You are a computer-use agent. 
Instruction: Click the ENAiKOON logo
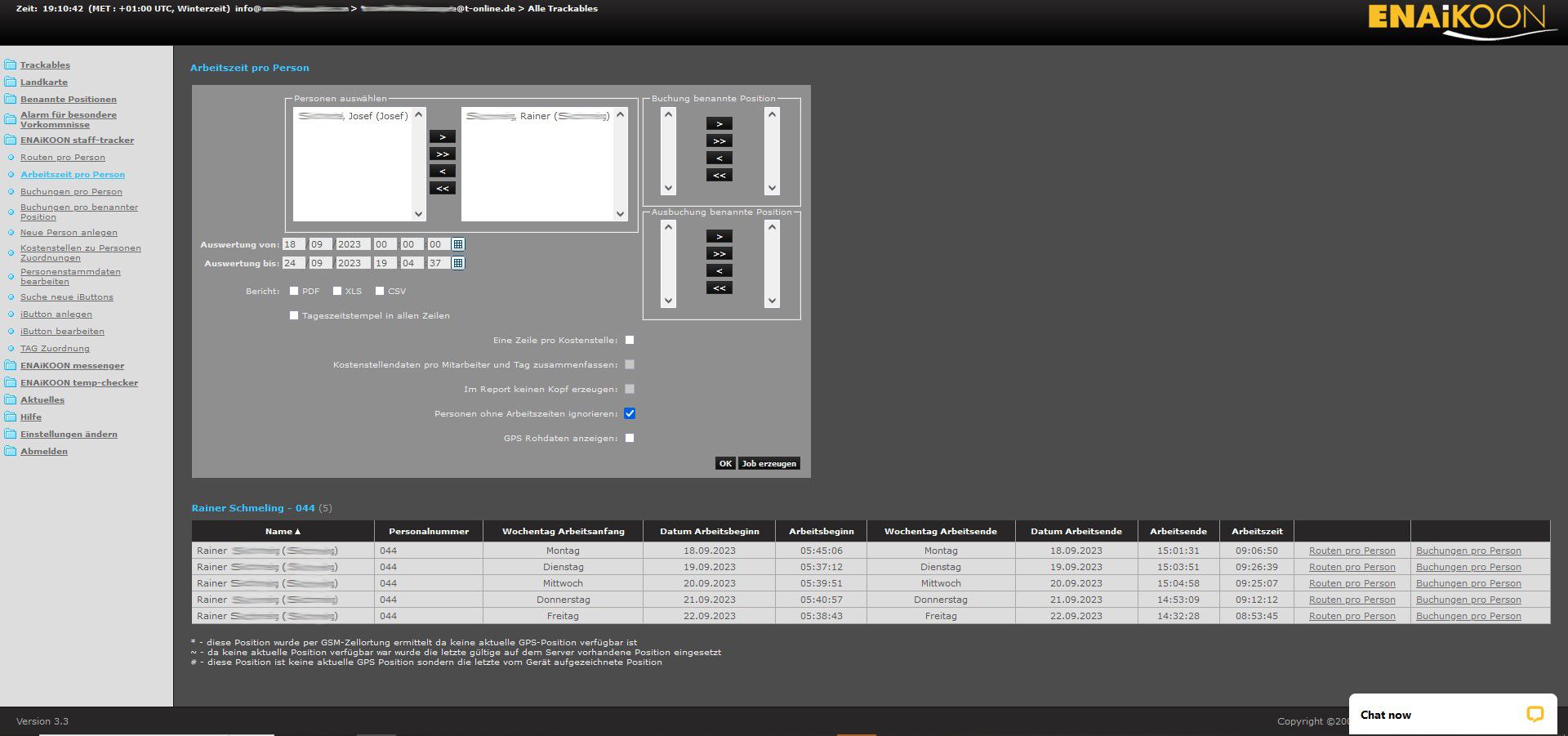1460,20
